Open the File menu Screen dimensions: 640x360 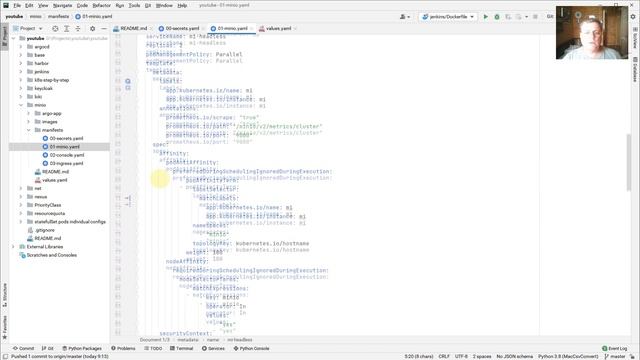point(17,5)
